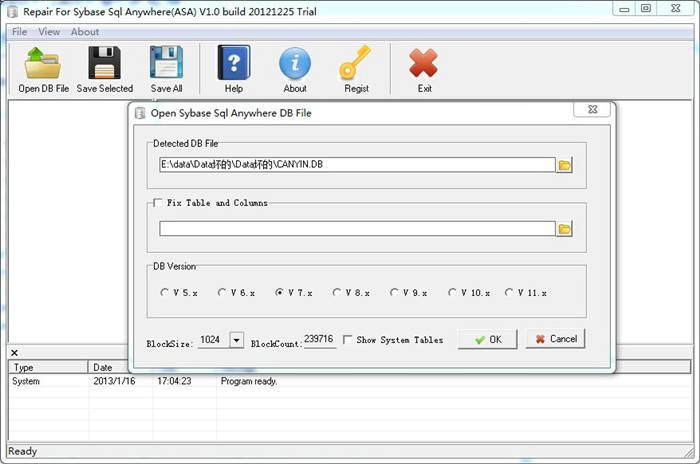Confirm with the OK button

pos(488,339)
